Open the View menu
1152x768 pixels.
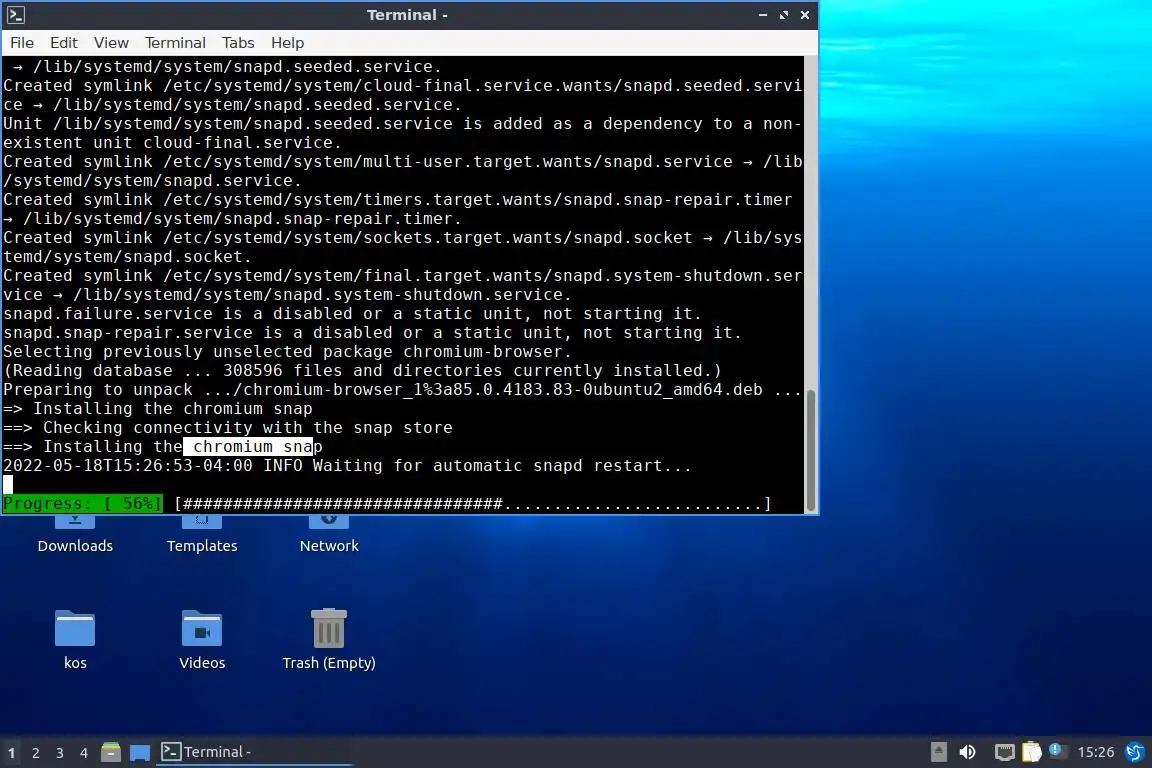coord(111,43)
